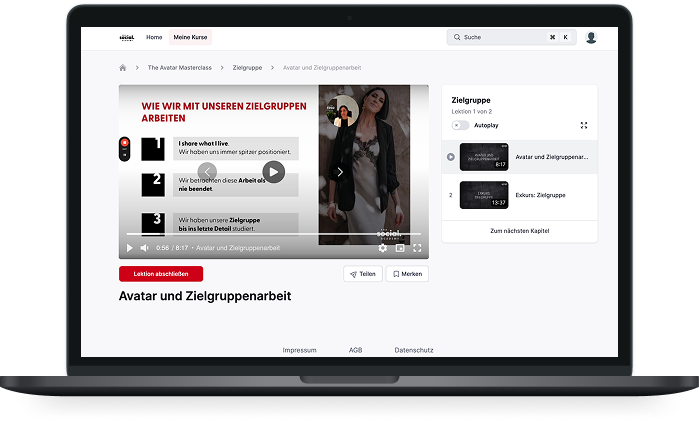699x422 pixels.
Task: Go to home via breadcrumb house icon
Action: (123, 68)
